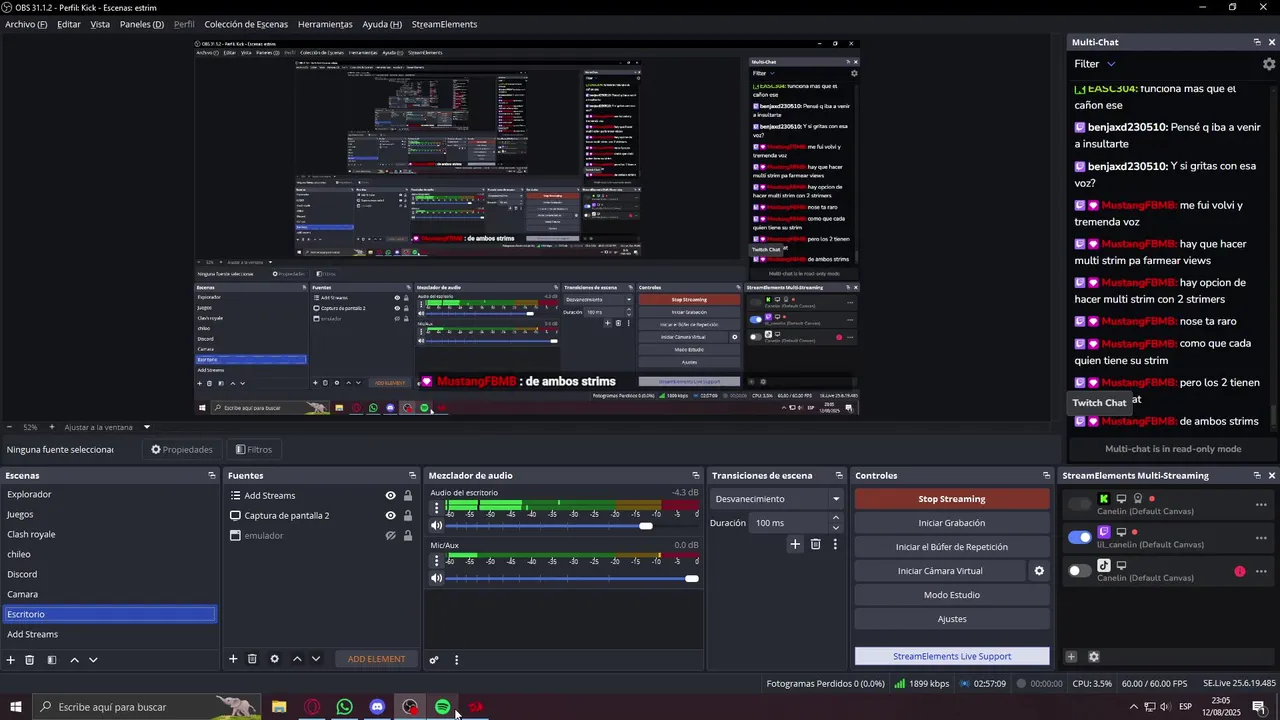
Task: Open Spotify from the taskbar
Action: [x=442, y=707]
